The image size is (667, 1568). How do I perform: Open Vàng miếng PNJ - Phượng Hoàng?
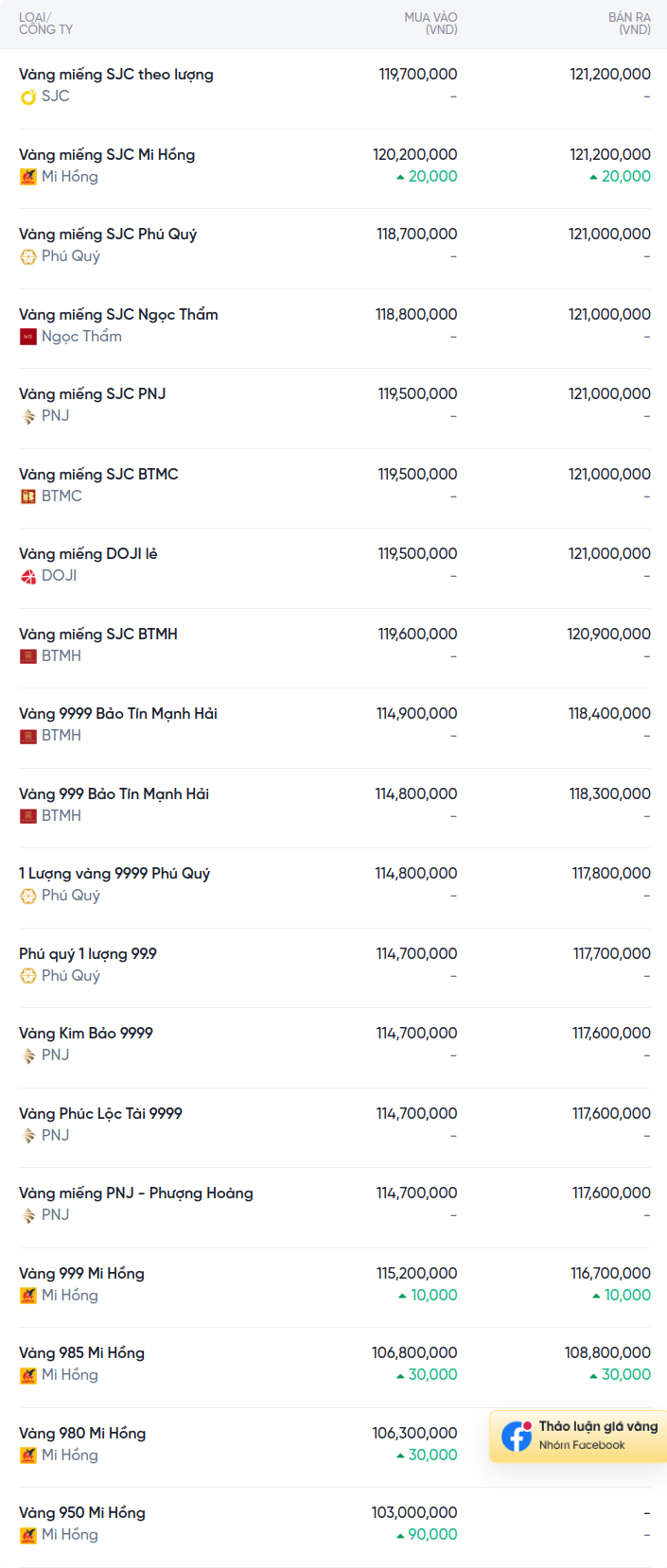136,1193
